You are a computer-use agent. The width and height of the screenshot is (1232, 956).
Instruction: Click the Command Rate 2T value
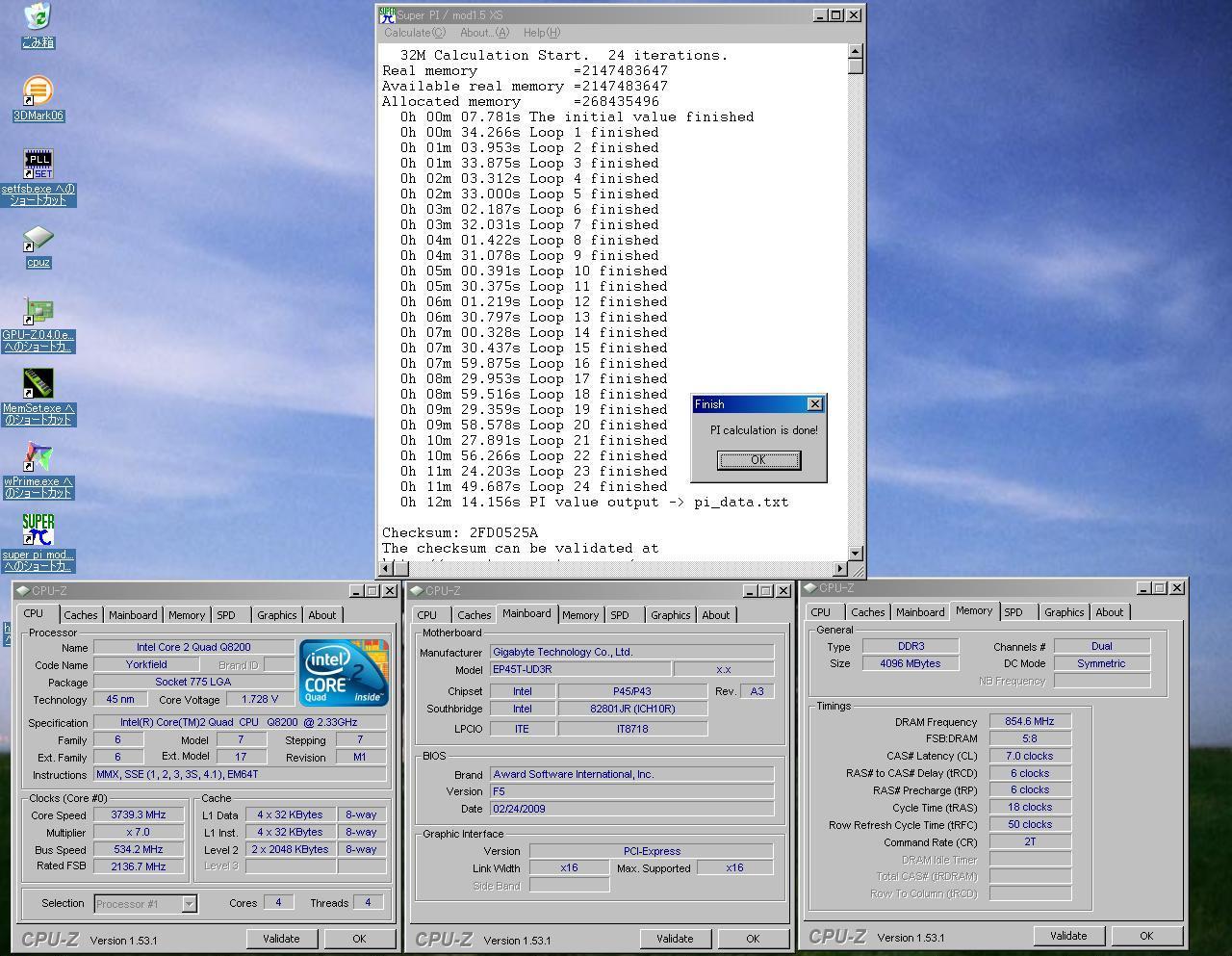click(1030, 841)
